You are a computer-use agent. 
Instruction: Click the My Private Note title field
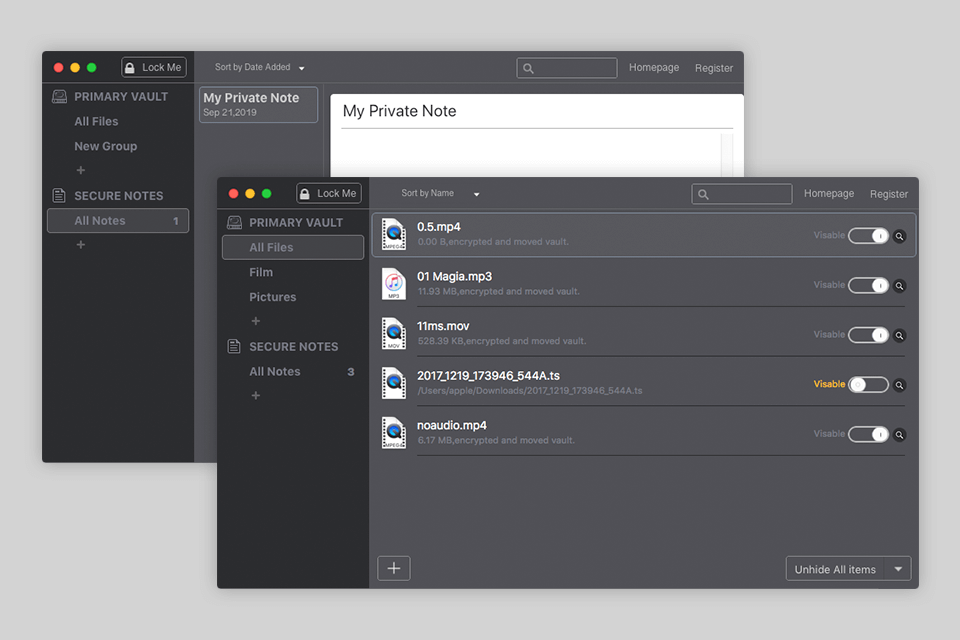coord(537,111)
